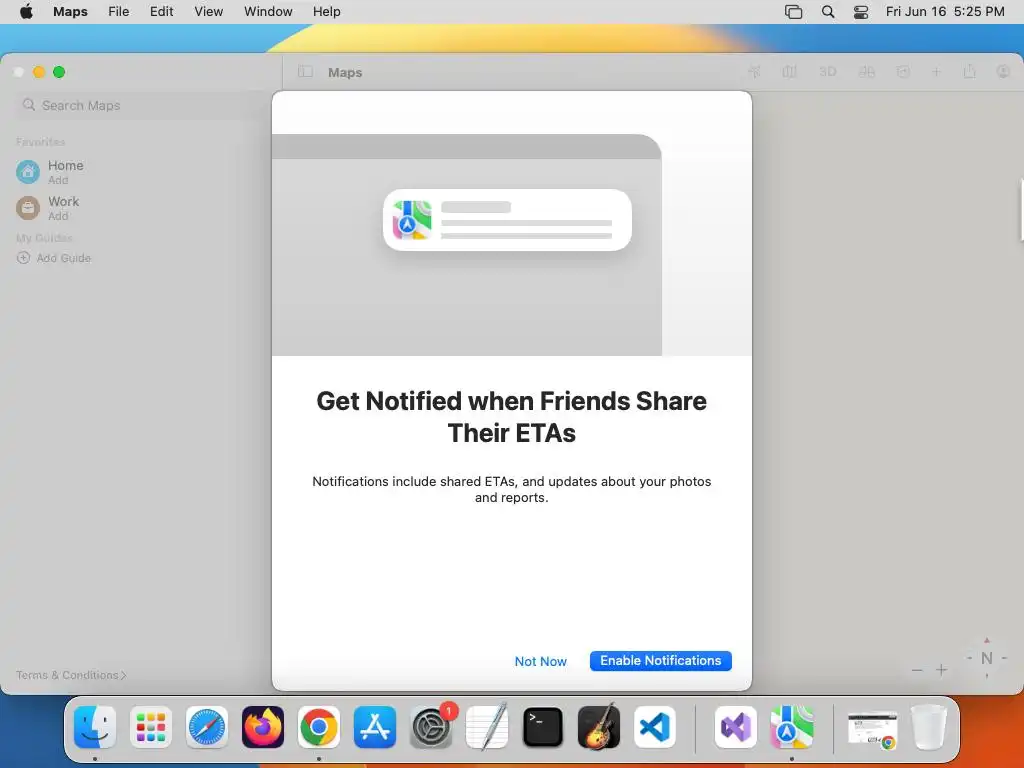Click the N compass control

[x=987, y=658]
